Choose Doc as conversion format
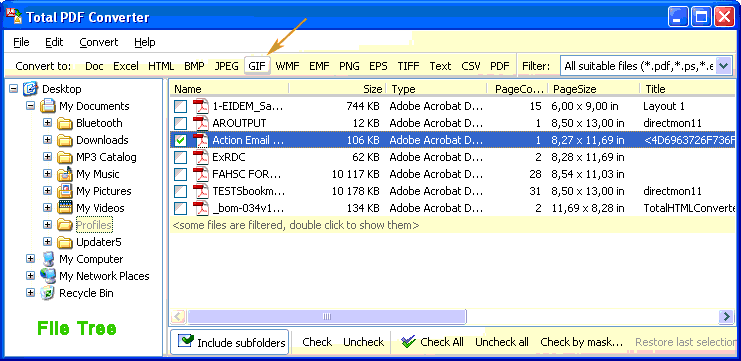Image resolution: width=741 pixels, height=361 pixels. click(94, 66)
